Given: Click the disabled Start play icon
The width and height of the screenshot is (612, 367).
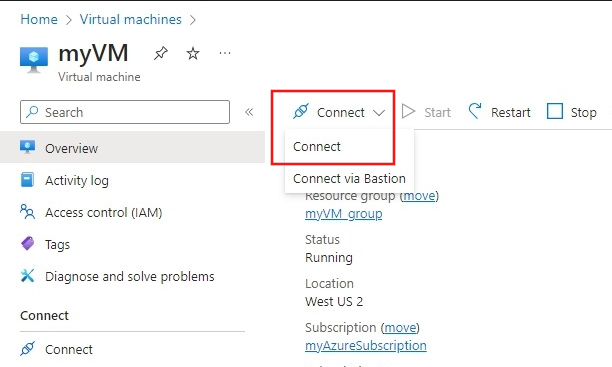Looking at the screenshot, I should point(408,112).
